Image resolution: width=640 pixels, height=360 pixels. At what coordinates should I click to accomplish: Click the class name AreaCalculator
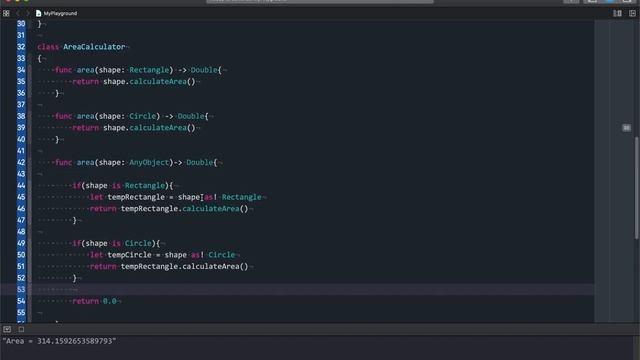click(x=94, y=47)
